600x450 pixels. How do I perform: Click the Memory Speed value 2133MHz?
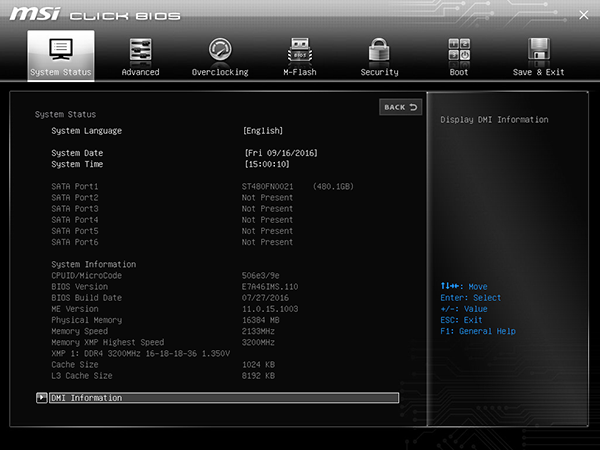[258, 331]
